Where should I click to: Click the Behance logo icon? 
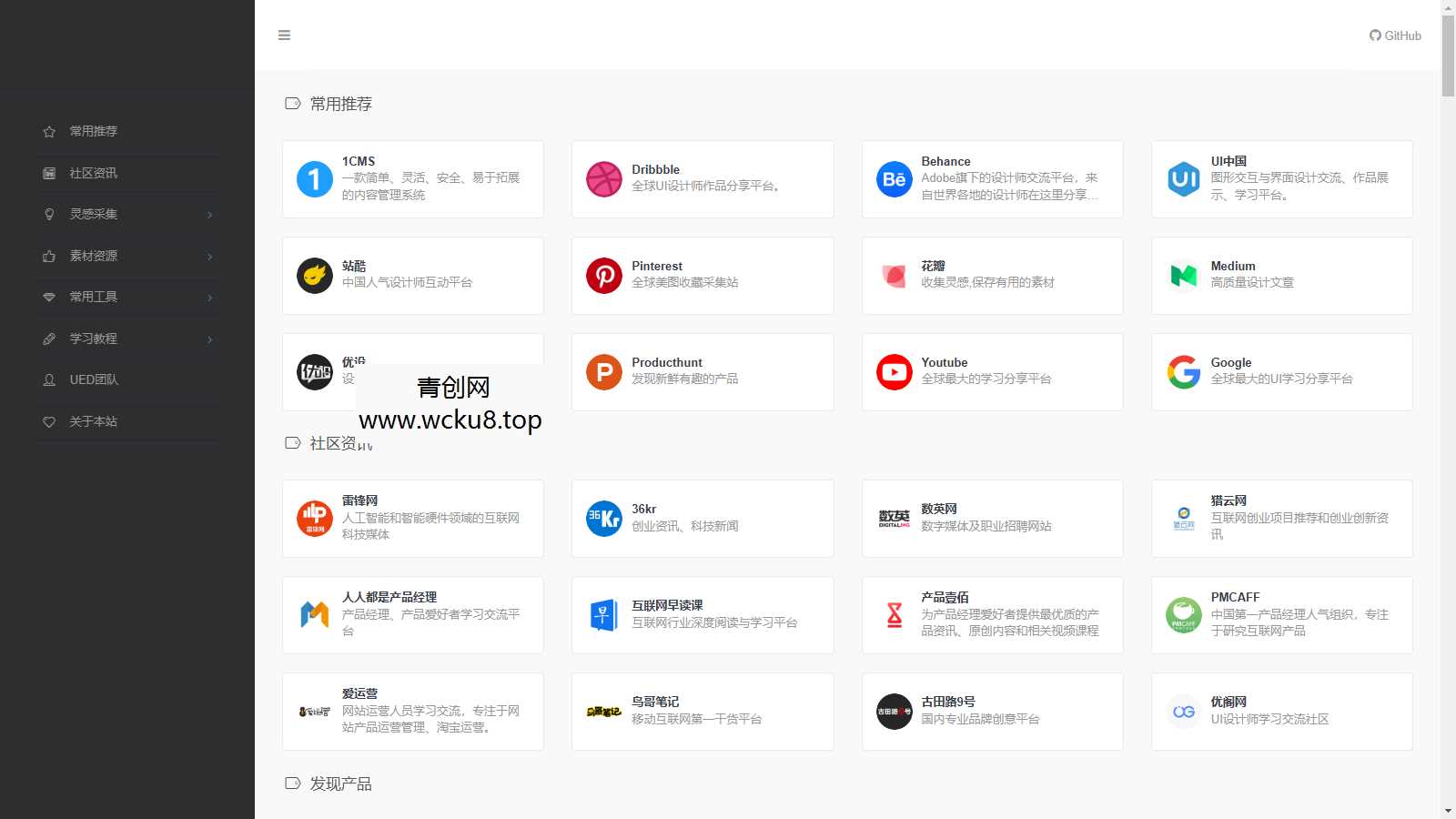(x=894, y=178)
